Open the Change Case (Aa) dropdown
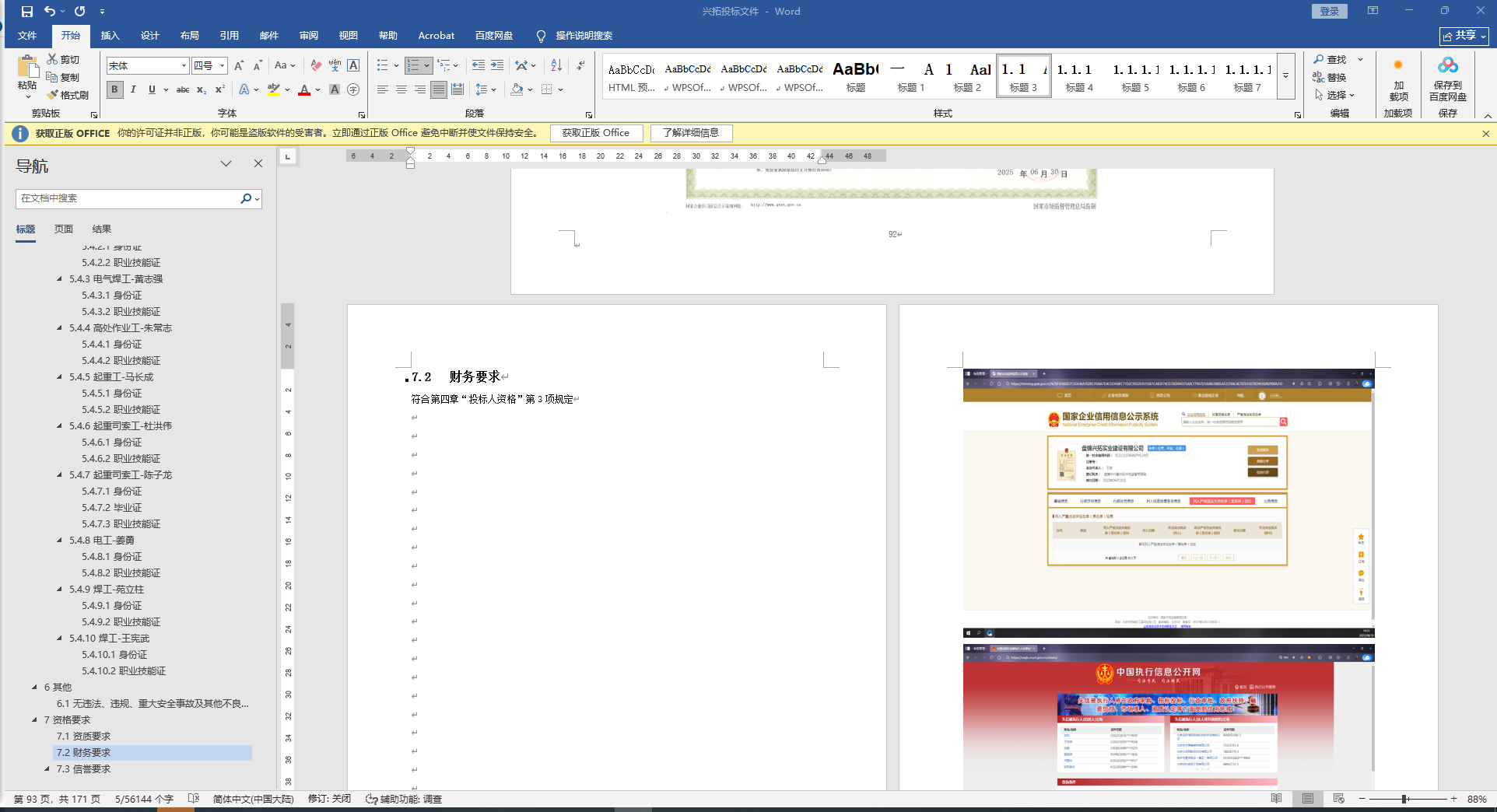This screenshot has height=812, width=1497. 285,65
